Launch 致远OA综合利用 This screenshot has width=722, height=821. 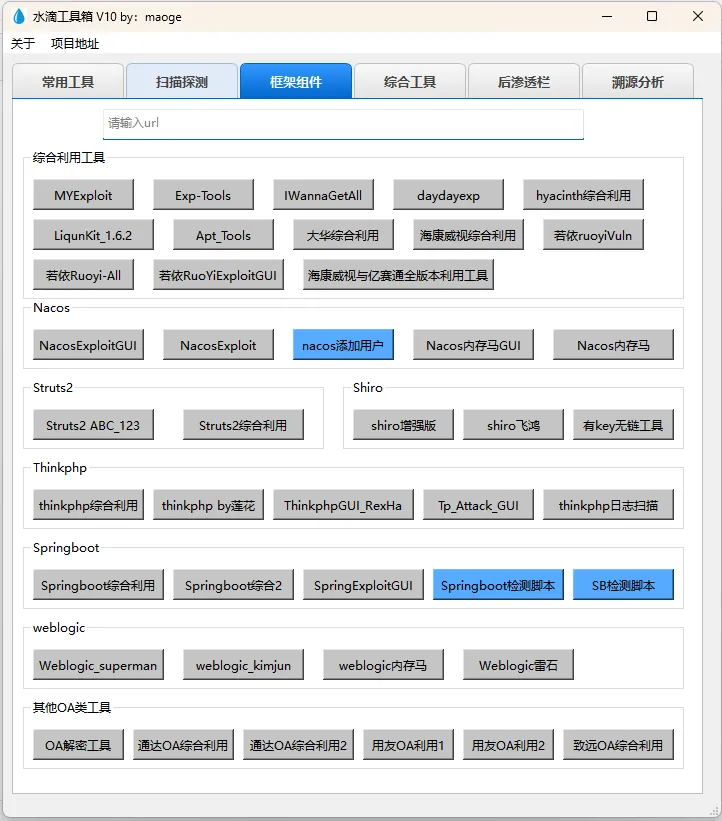point(618,745)
